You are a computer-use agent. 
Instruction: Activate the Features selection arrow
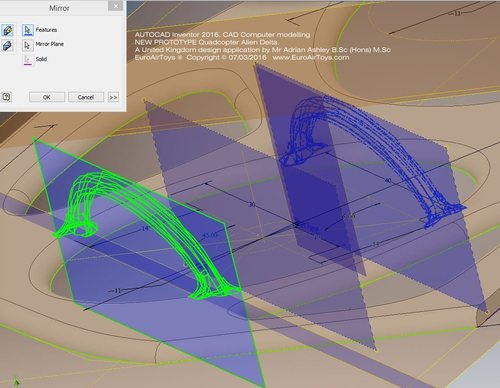28,30
